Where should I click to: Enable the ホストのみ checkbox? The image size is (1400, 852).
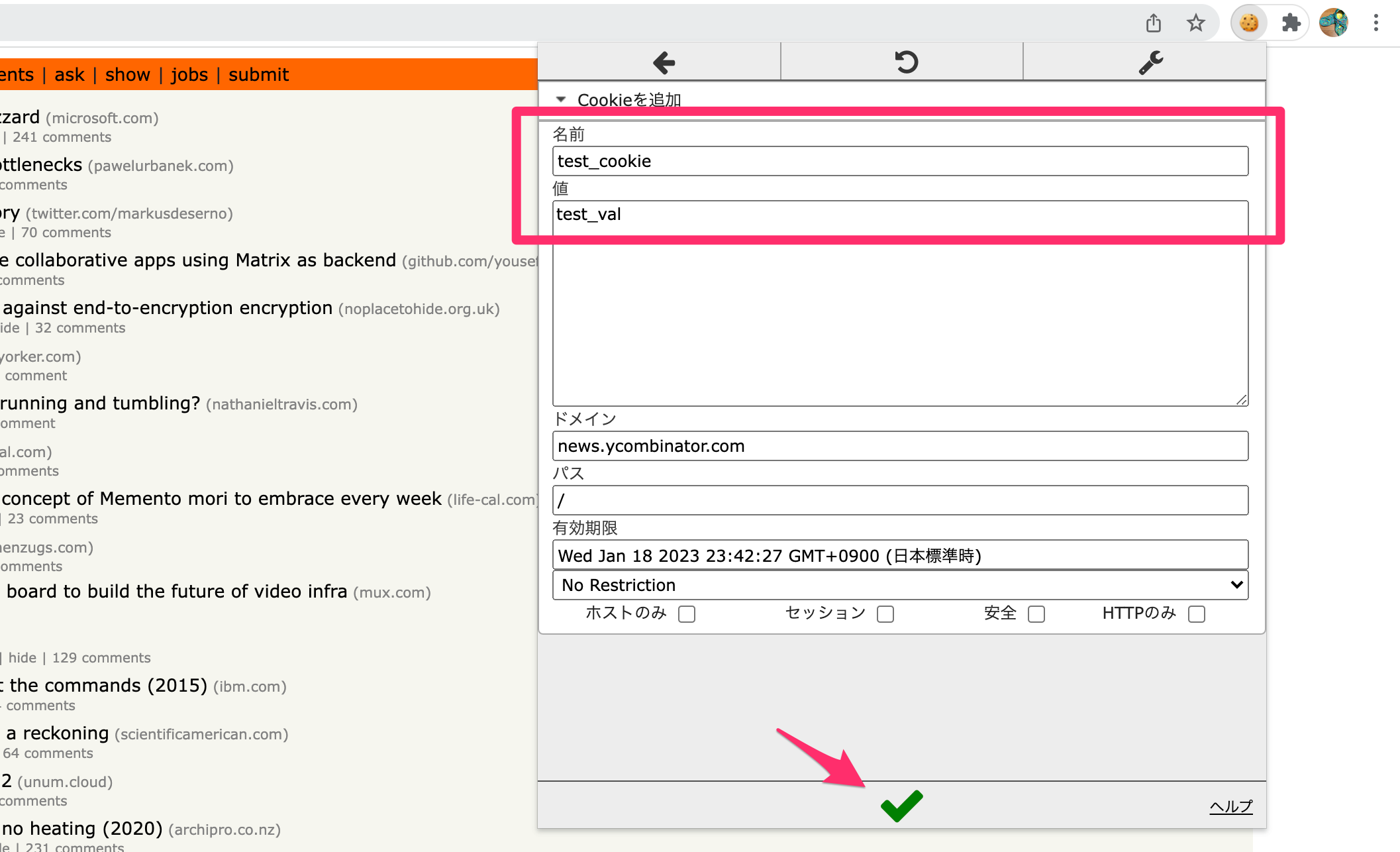pyautogui.click(x=687, y=614)
